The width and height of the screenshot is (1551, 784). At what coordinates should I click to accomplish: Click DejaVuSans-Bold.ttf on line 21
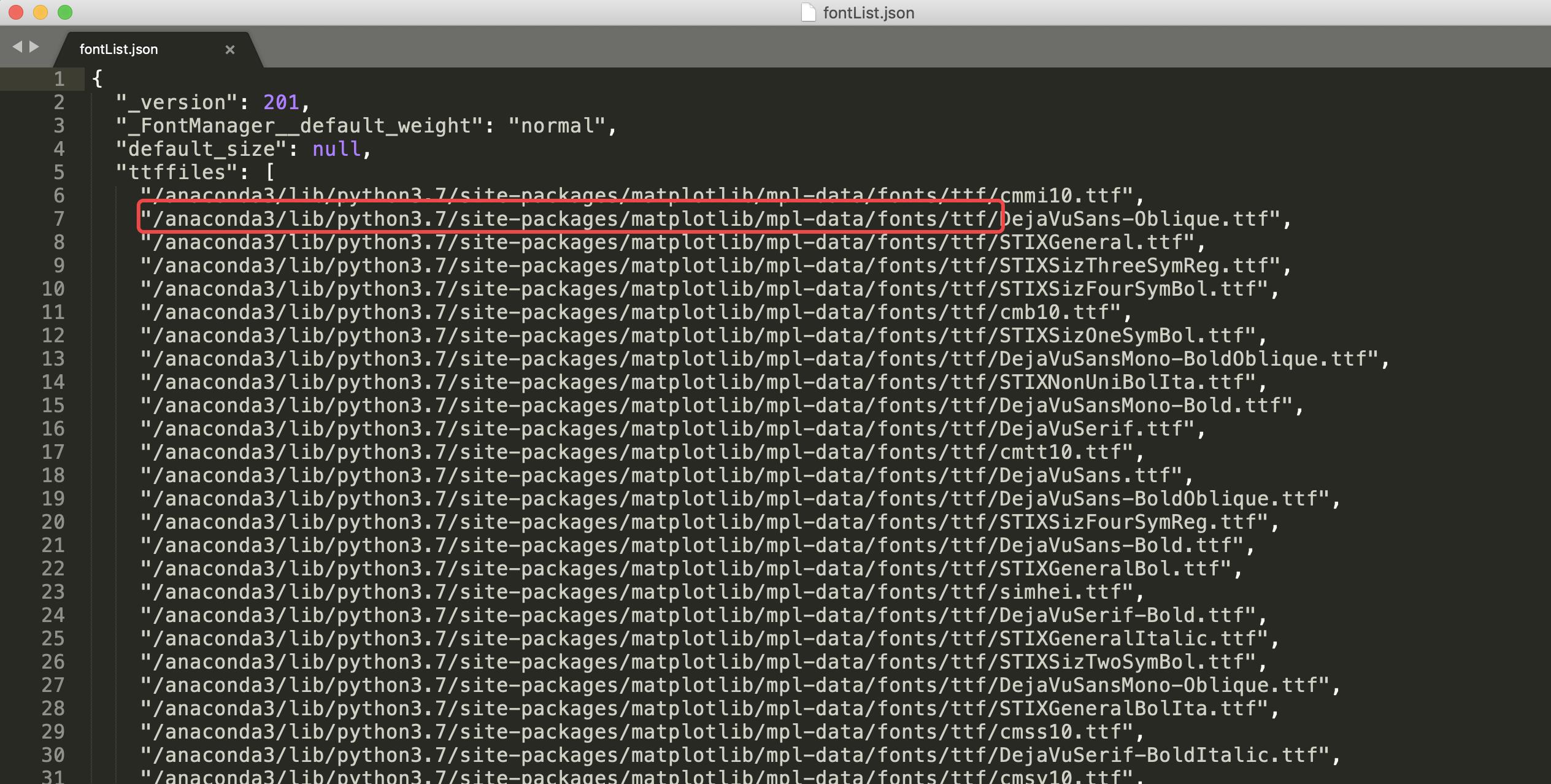tap(1115, 545)
